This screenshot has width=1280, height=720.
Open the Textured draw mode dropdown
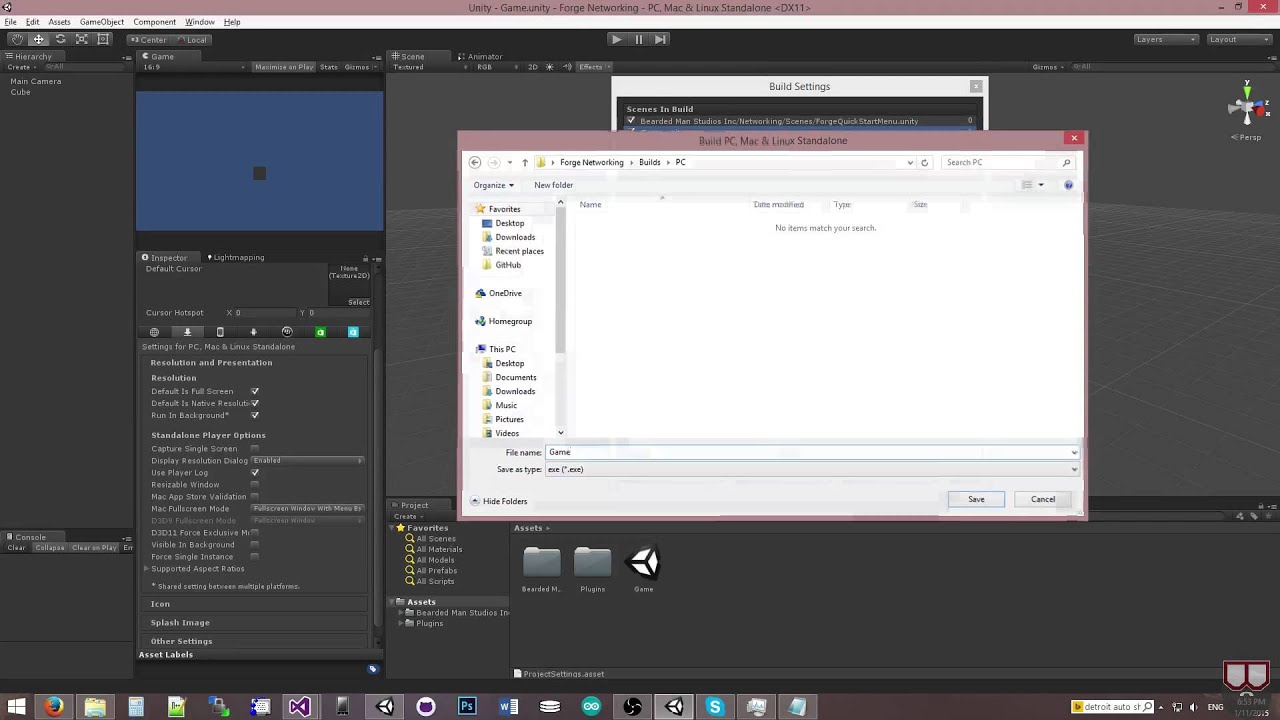(x=430, y=67)
